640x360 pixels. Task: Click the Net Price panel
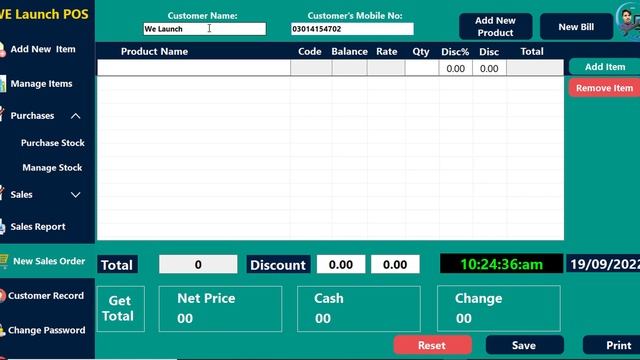coord(220,309)
